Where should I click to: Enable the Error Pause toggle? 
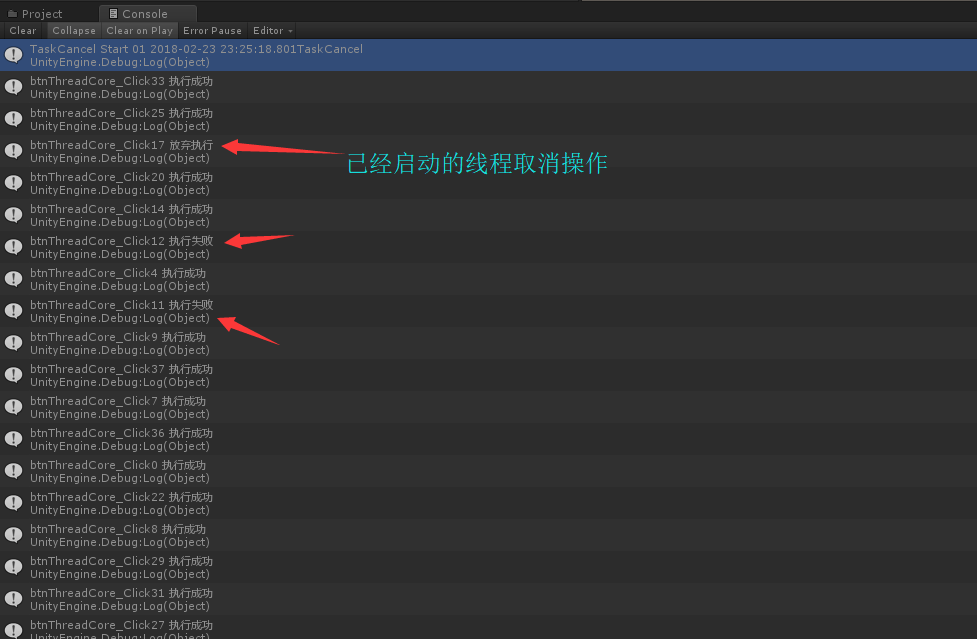coord(212,31)
